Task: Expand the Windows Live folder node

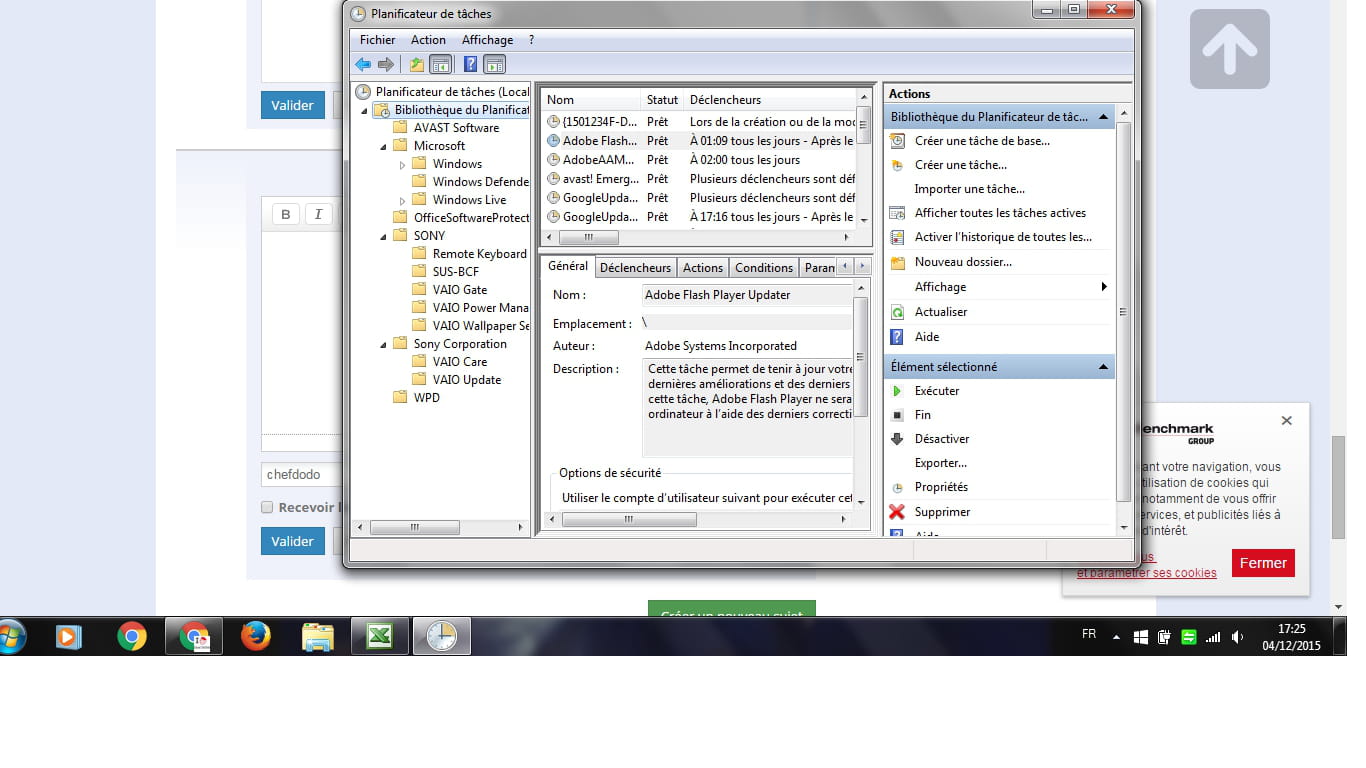Action: [403, 200]
